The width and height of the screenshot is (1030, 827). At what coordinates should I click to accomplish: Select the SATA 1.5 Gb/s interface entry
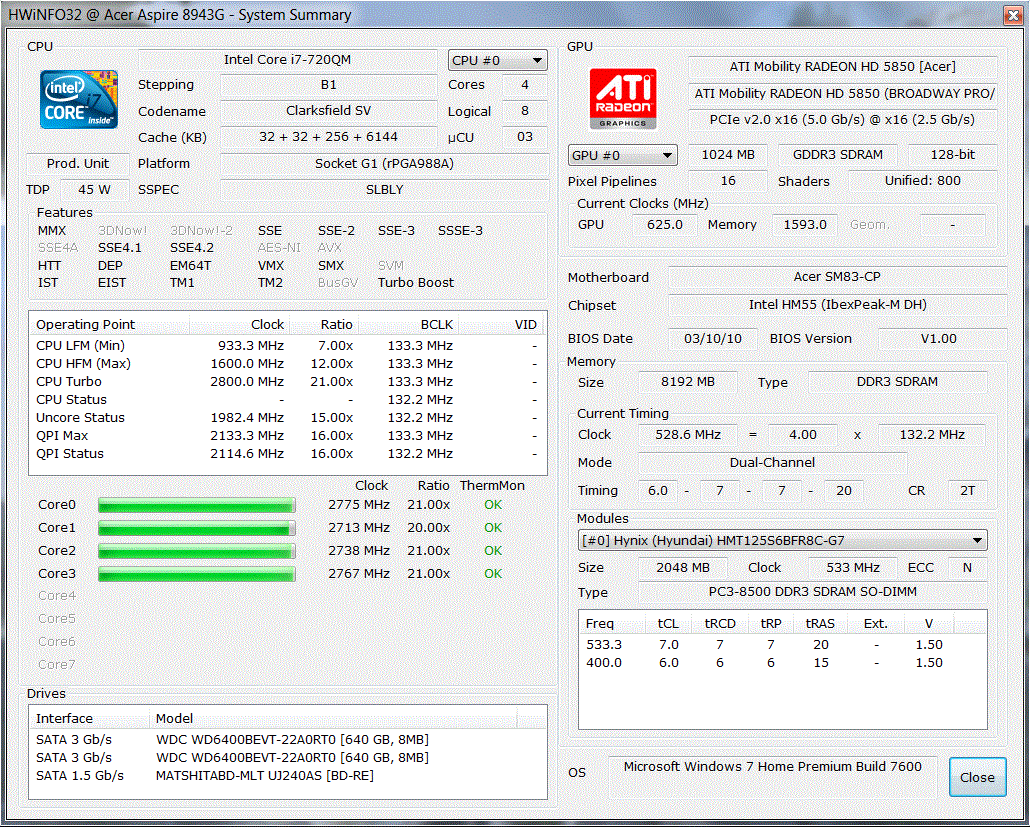tap(79, 776)
